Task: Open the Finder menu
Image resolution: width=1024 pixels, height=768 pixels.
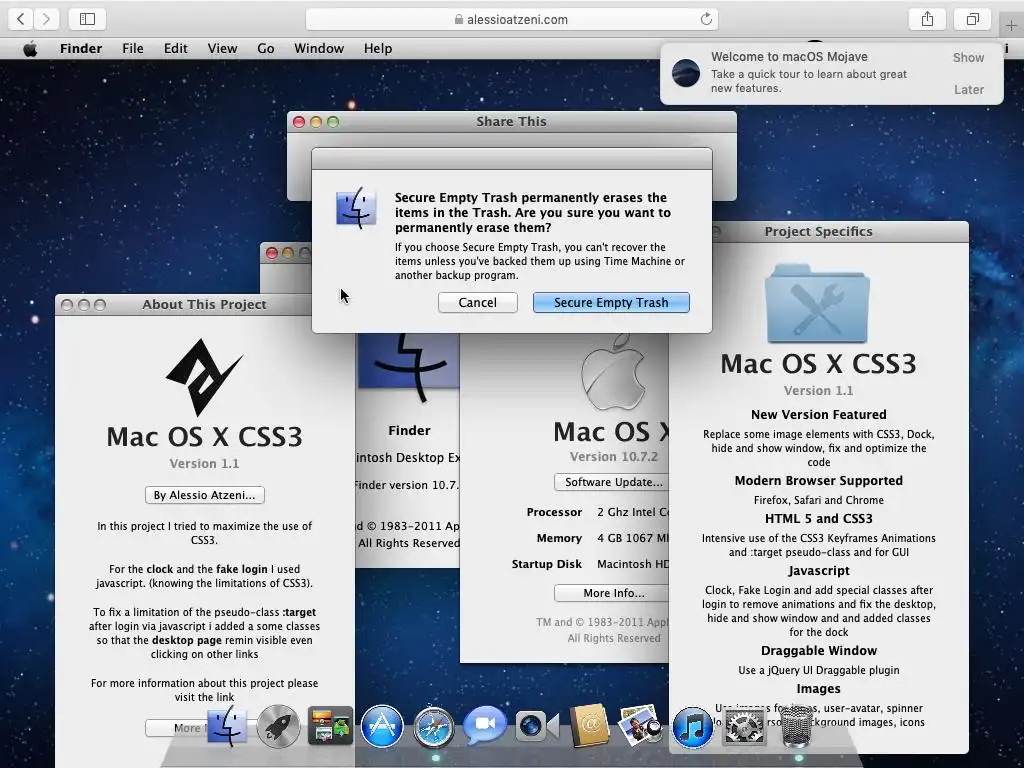Action: pyautogui.click(x=81, y=48)
